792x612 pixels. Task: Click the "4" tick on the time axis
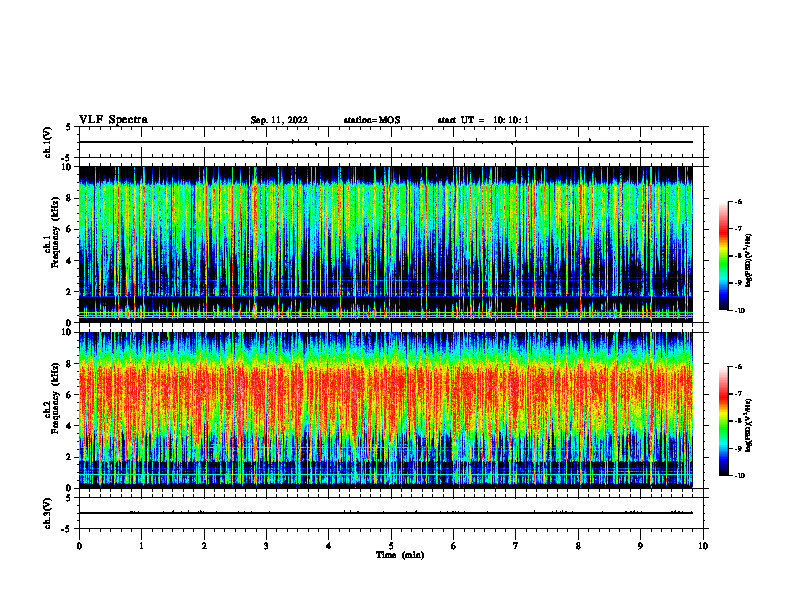(328, 546)
